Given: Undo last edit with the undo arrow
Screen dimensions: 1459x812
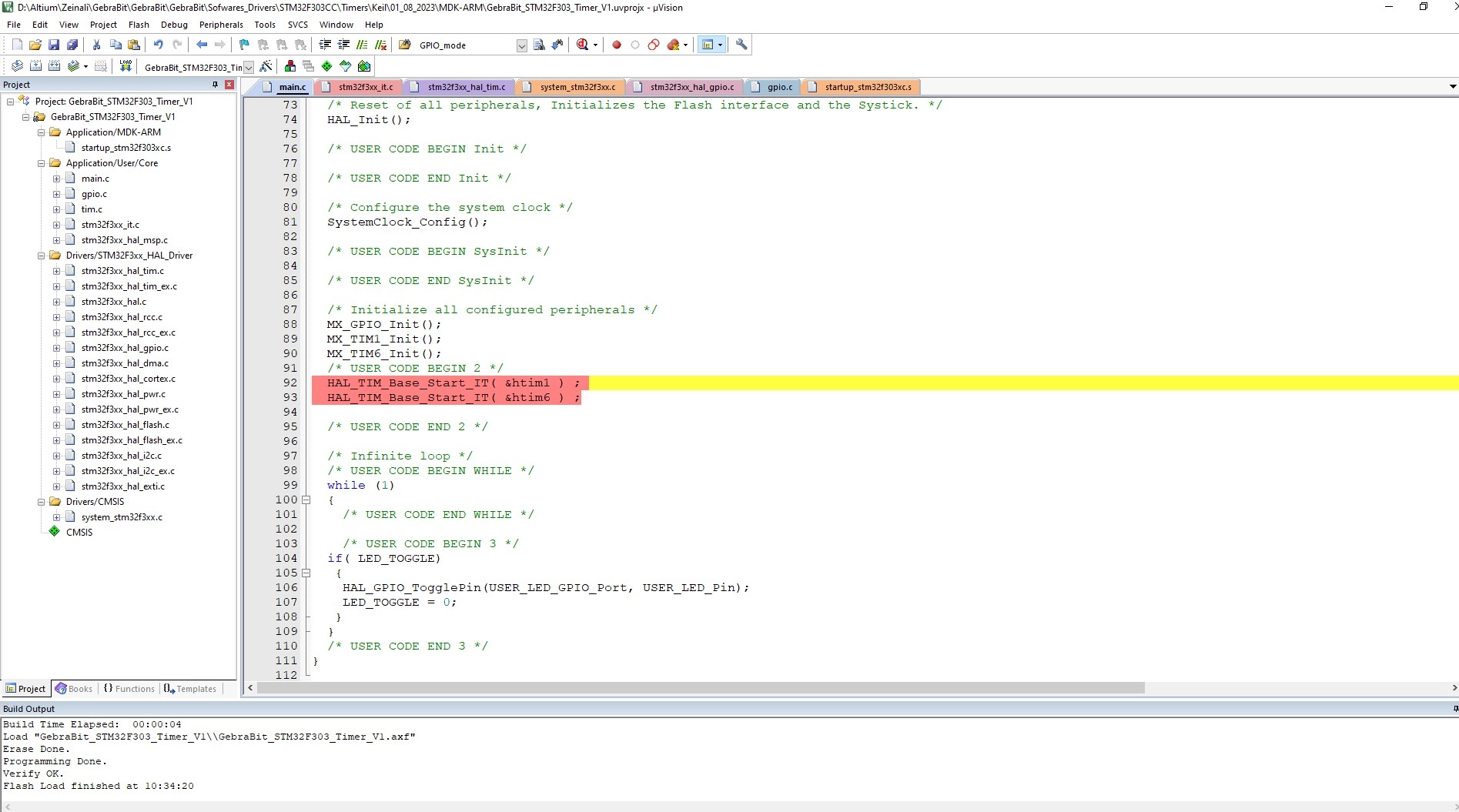Looking at the screenshot, I should tap(159, 45).
